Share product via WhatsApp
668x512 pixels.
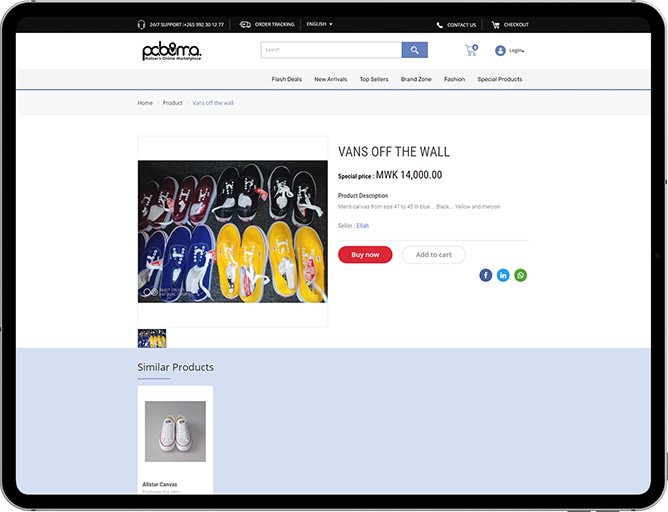pos(521,275)
